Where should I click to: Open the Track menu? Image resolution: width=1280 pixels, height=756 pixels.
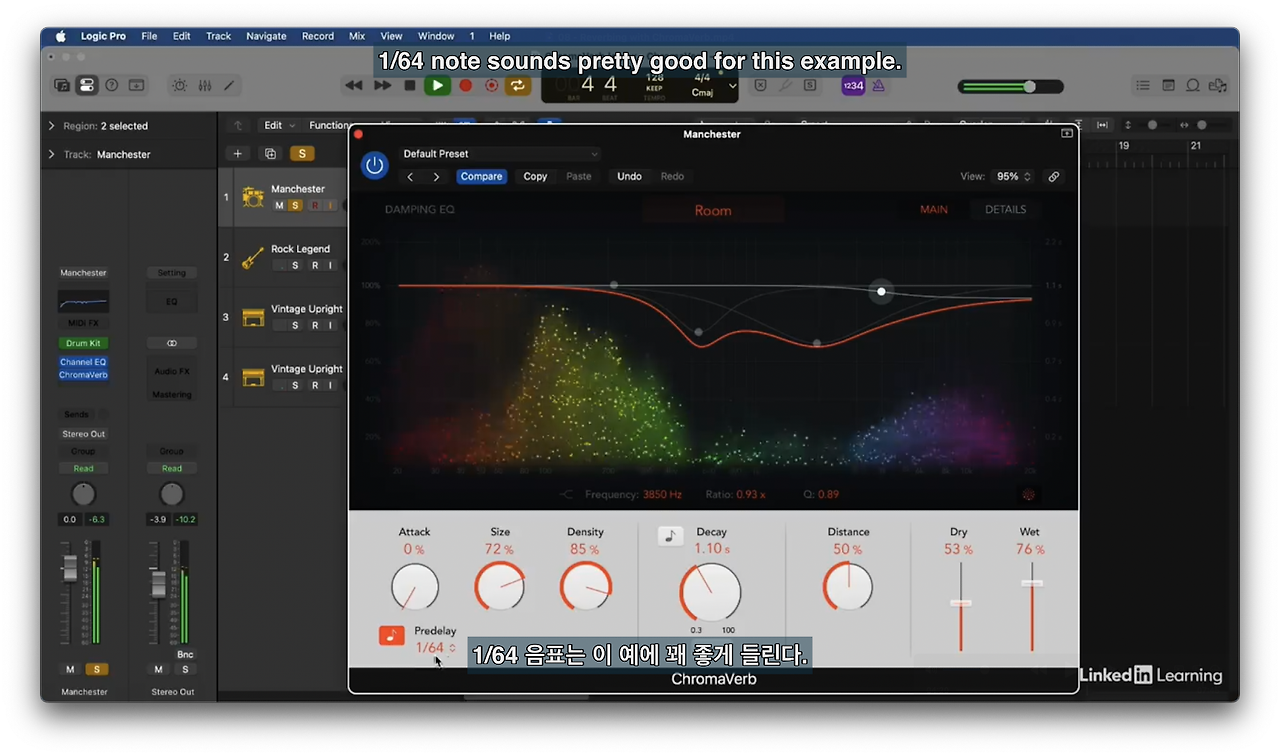(x=218, y=36)
